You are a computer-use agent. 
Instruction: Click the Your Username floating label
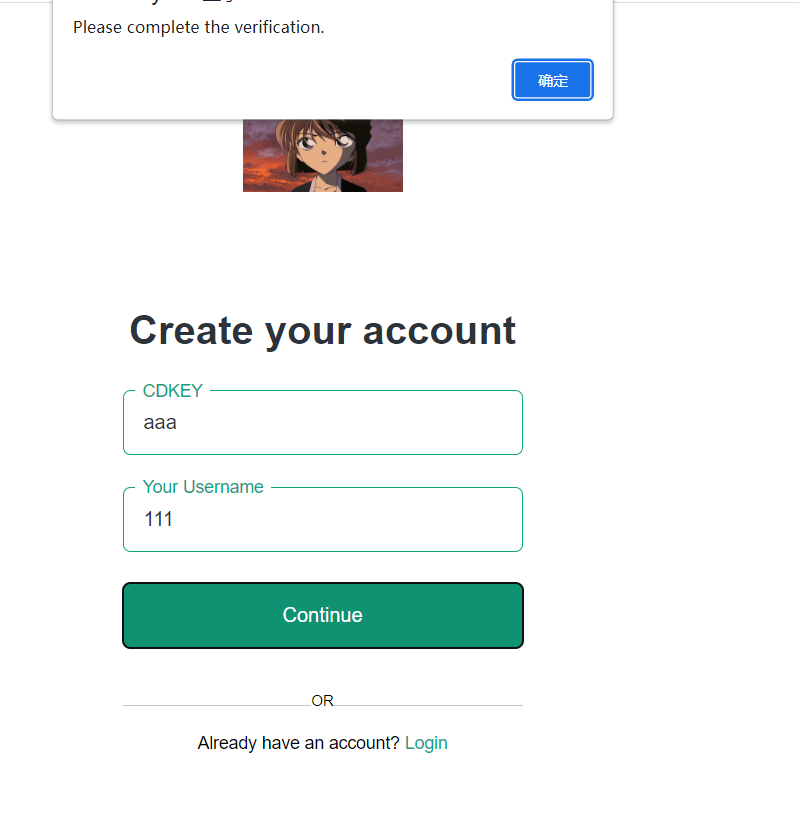tap(203, 487)
